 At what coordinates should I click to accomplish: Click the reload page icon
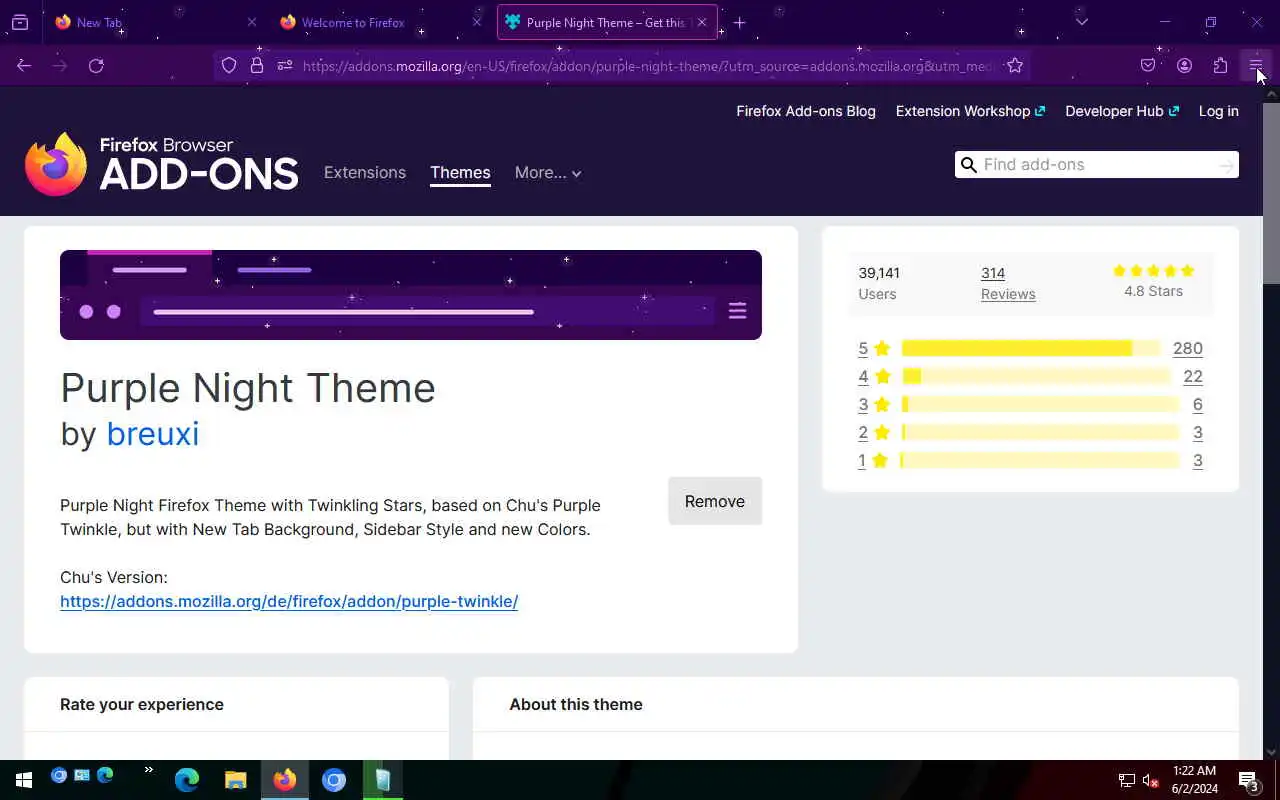coord(96,65)
